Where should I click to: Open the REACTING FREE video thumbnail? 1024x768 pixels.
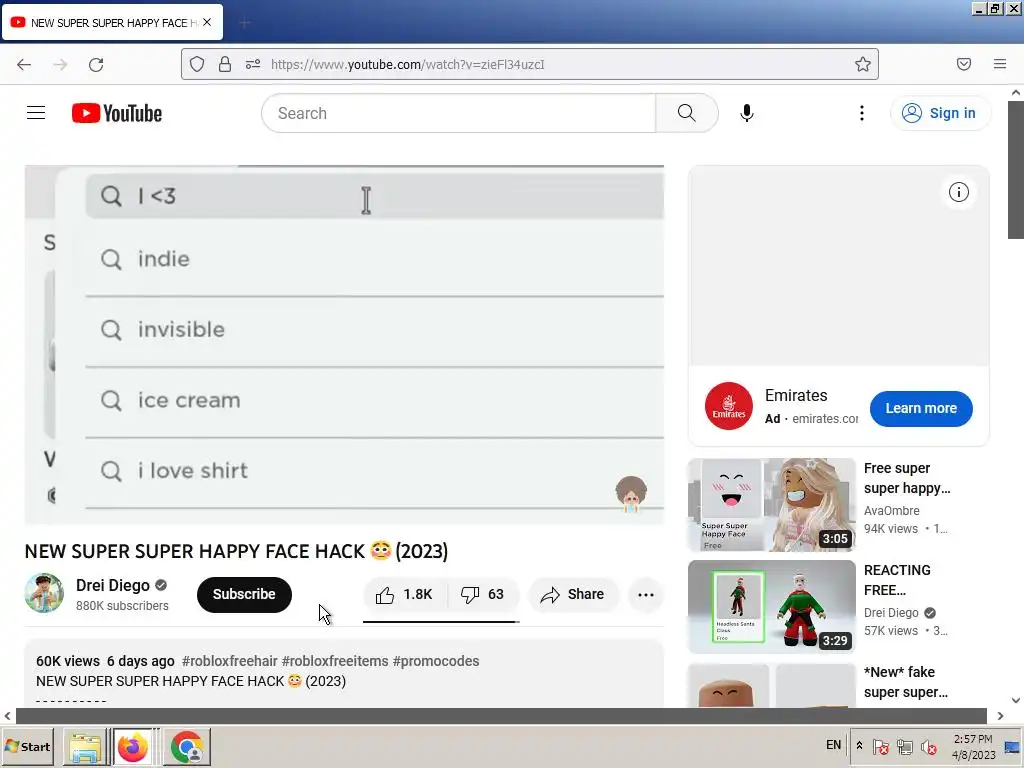coord(771,607)
